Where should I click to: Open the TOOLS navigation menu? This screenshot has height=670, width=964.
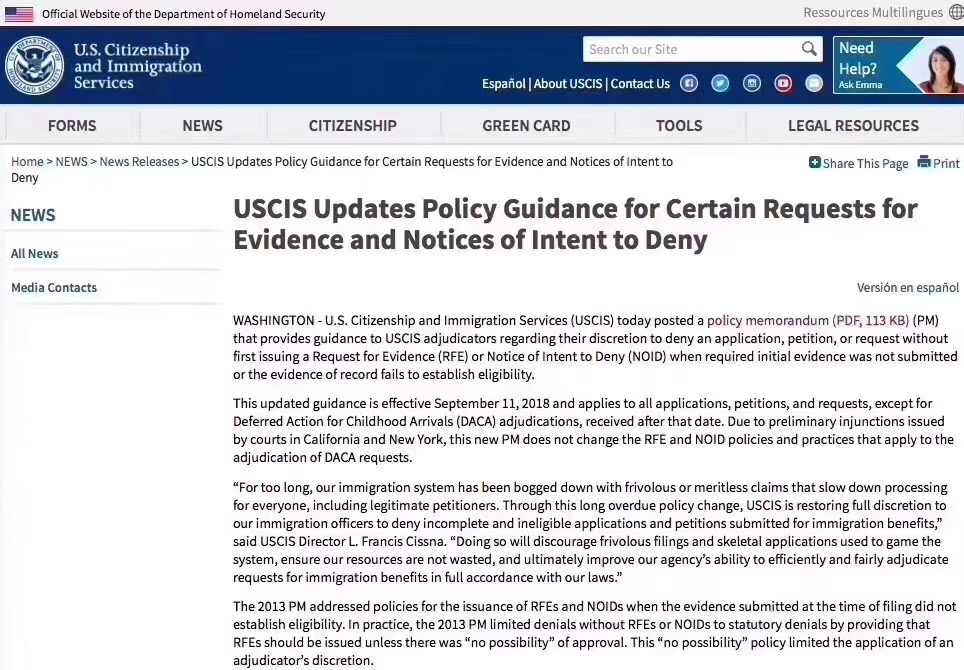pos(679,125)
